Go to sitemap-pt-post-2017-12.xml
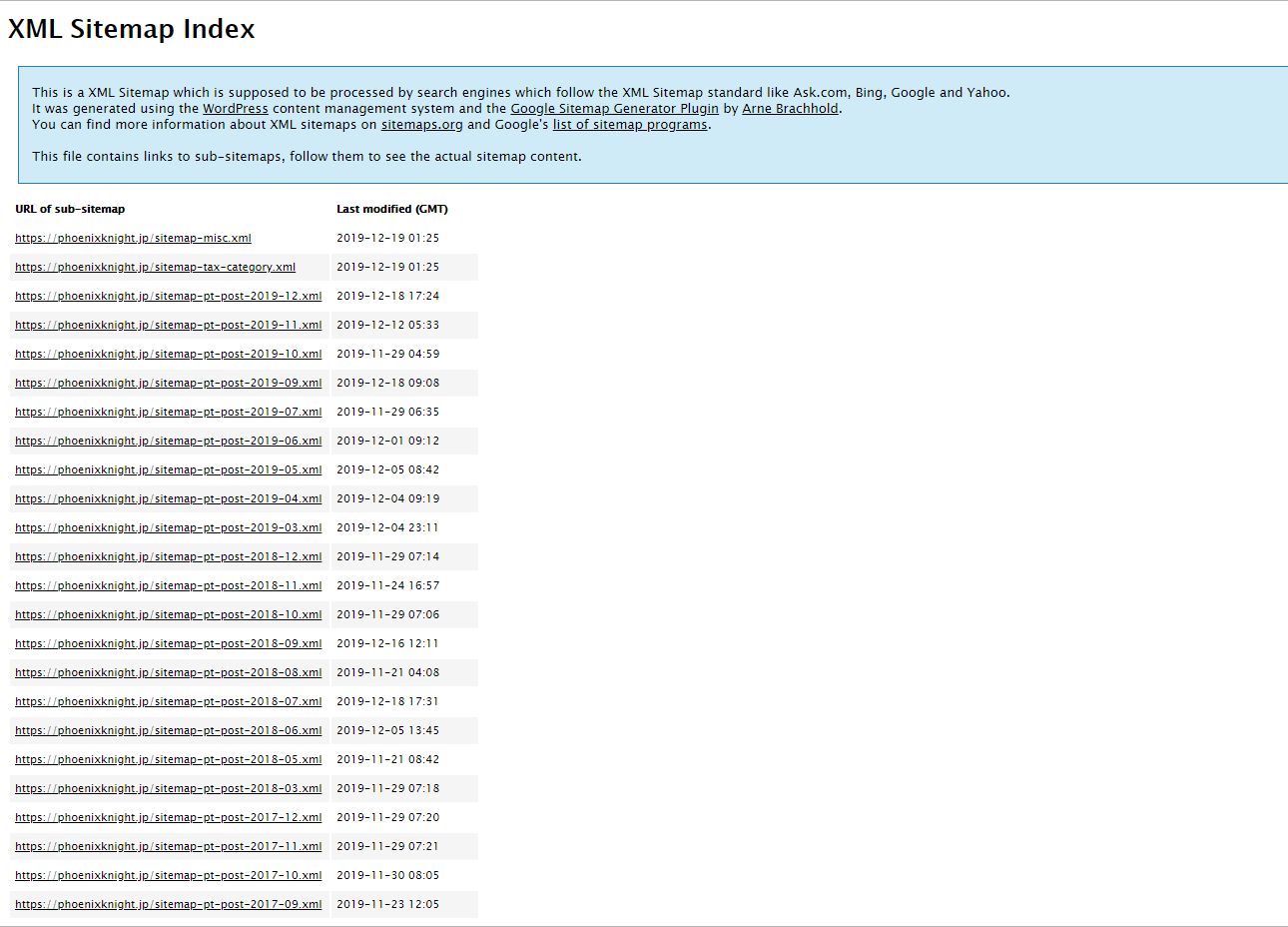 (168, 818)
